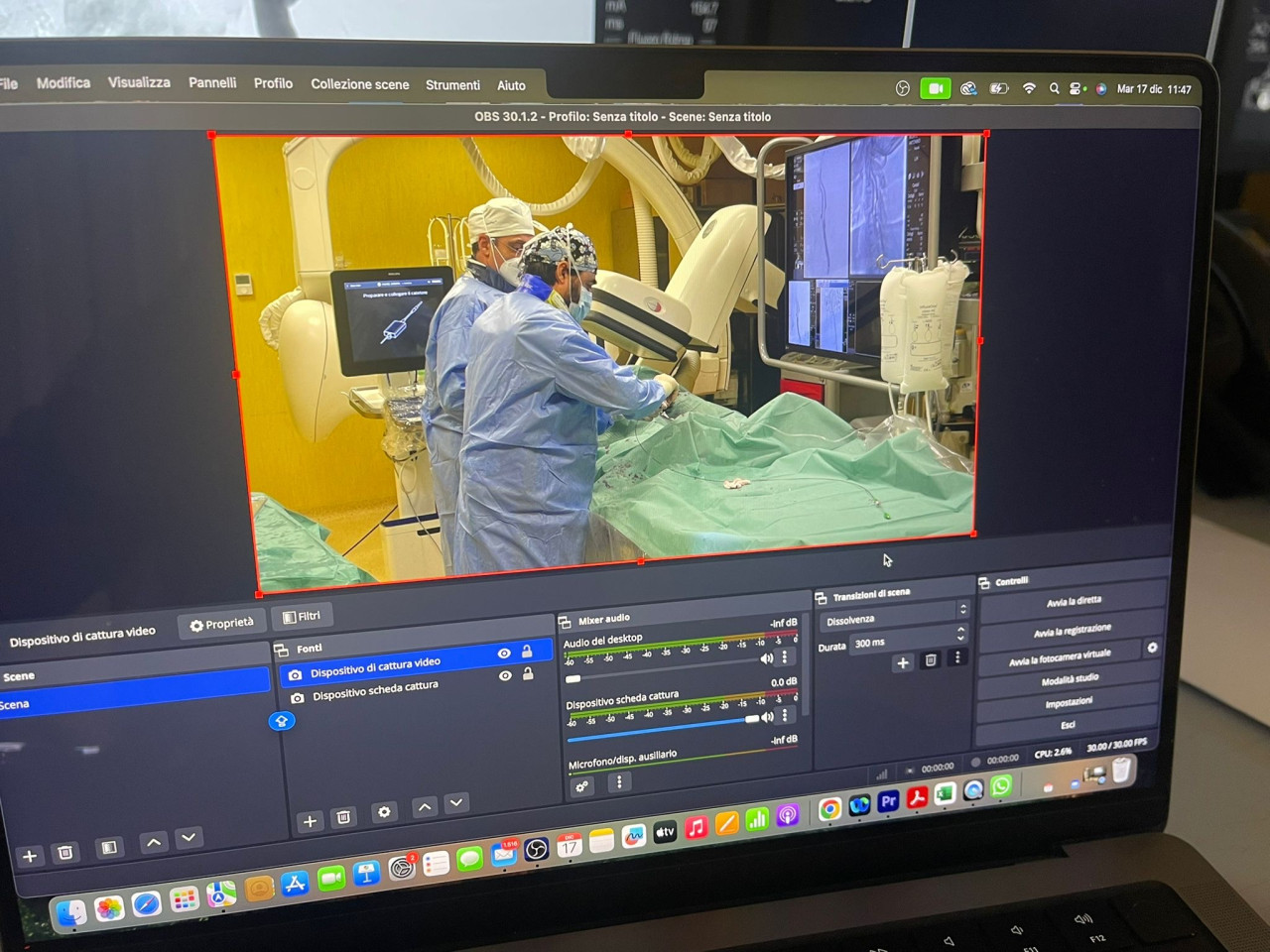Open scene filters in the Scene panel

point(109,847)
